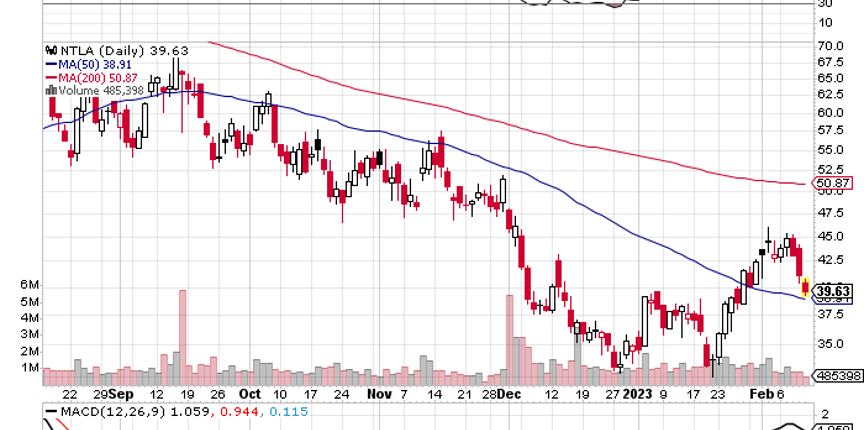Click the yellow-highlighted latest candlestick
864x430 pixels.
806,289
